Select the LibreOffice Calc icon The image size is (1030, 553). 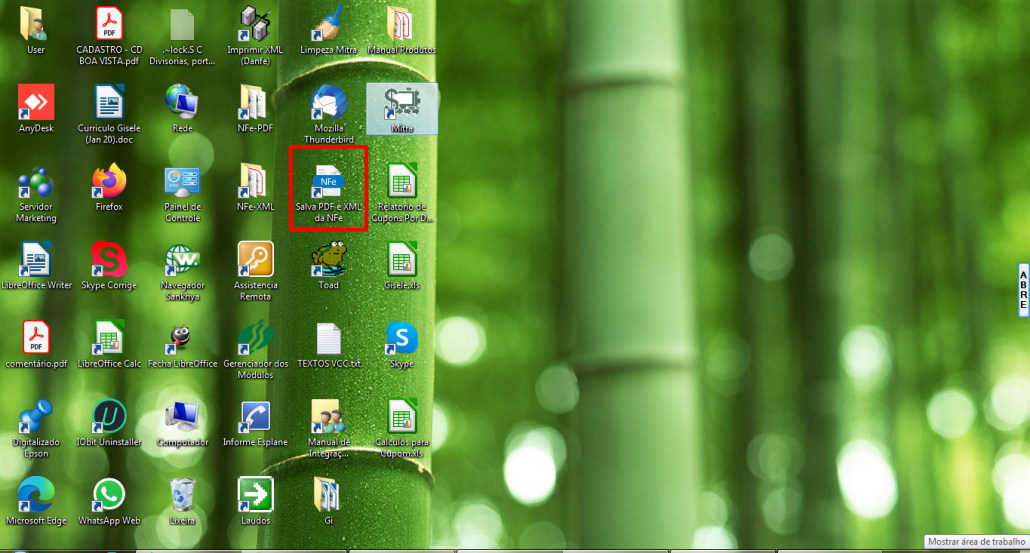click(109, 337)
